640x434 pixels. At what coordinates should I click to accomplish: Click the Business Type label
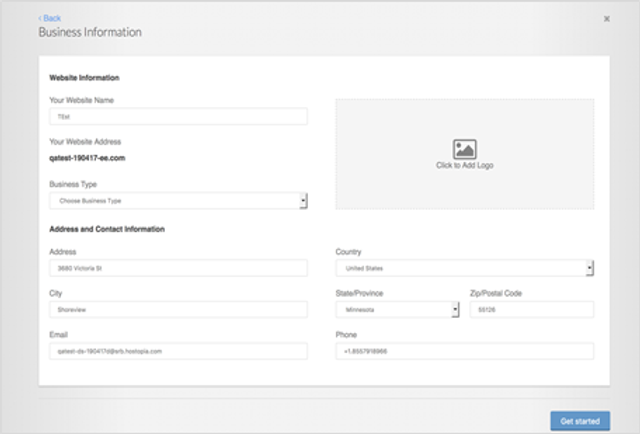(73, 184)
